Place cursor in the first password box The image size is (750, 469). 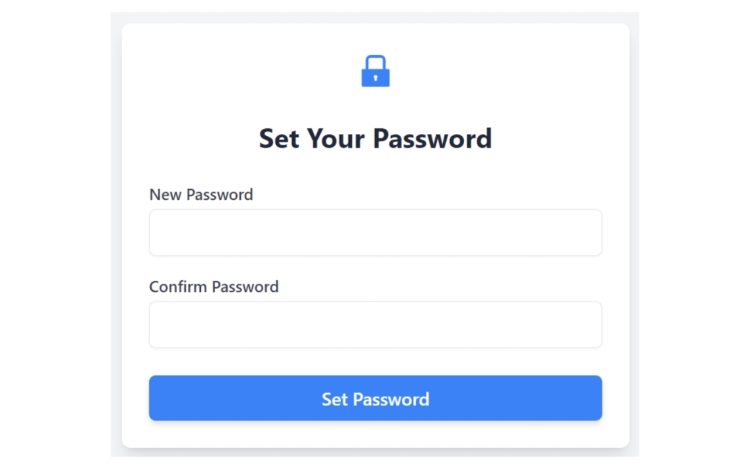375,232
